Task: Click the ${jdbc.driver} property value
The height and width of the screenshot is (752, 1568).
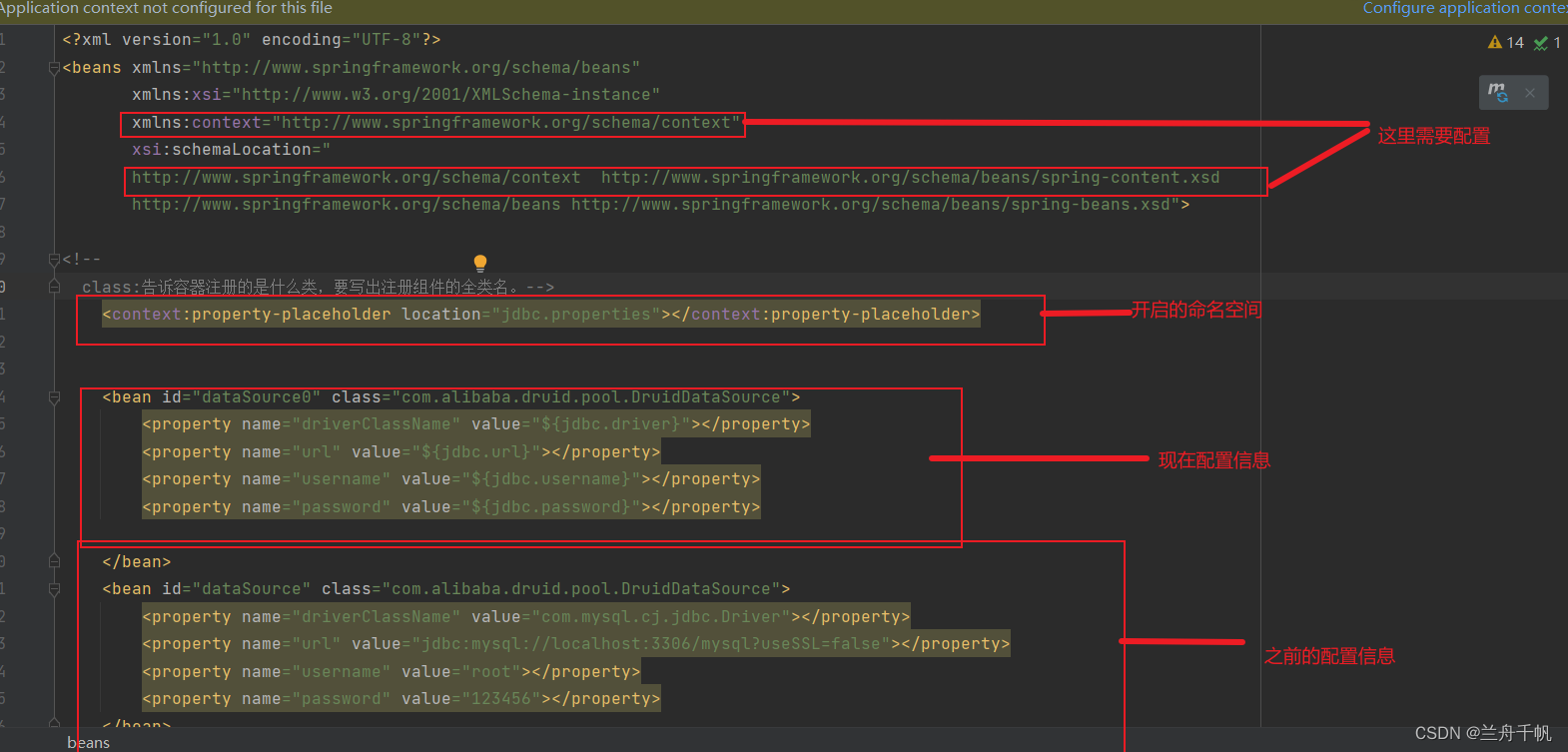Action: pos(610,424)
